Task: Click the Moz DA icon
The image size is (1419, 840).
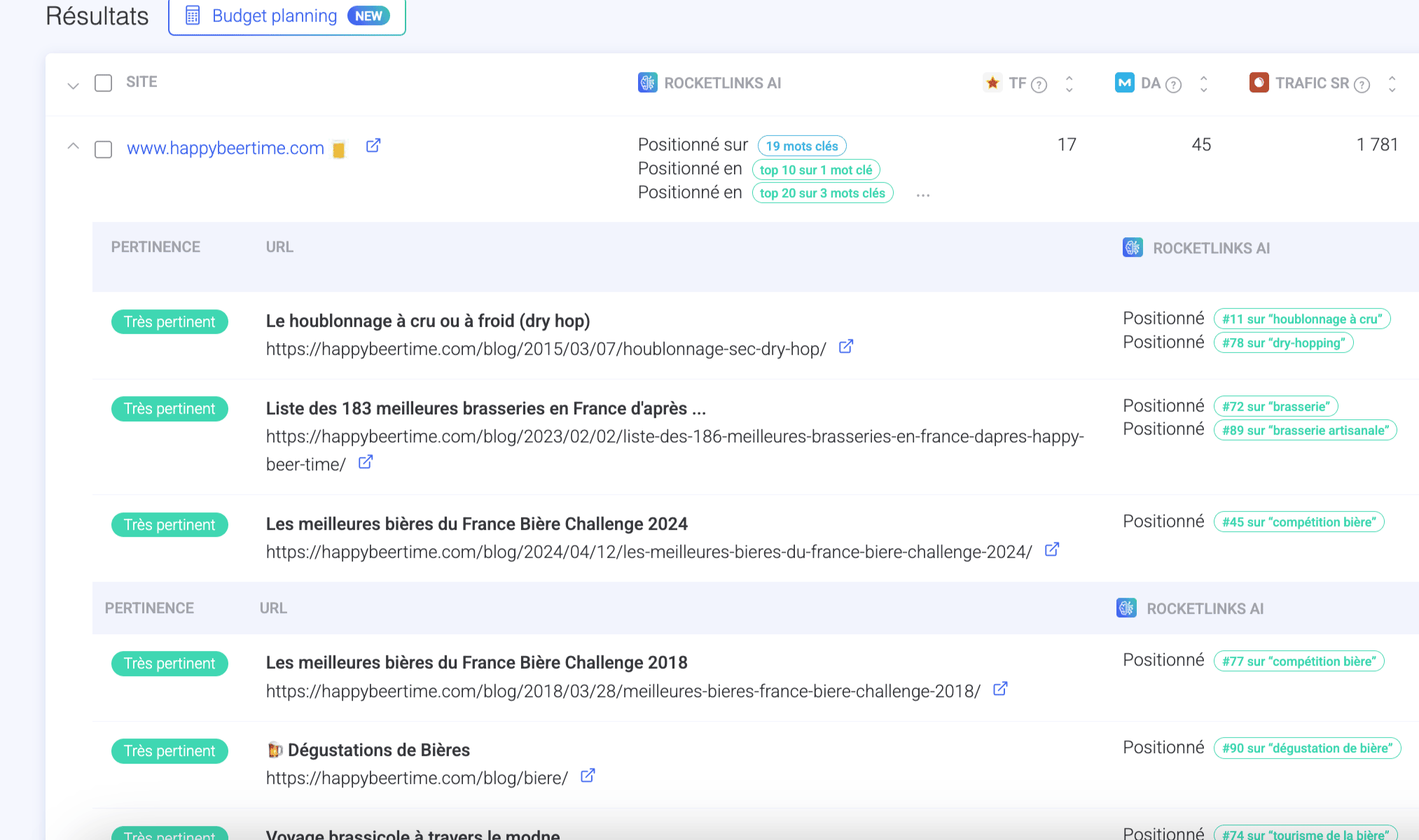Action: click(x=1125, y=83)
